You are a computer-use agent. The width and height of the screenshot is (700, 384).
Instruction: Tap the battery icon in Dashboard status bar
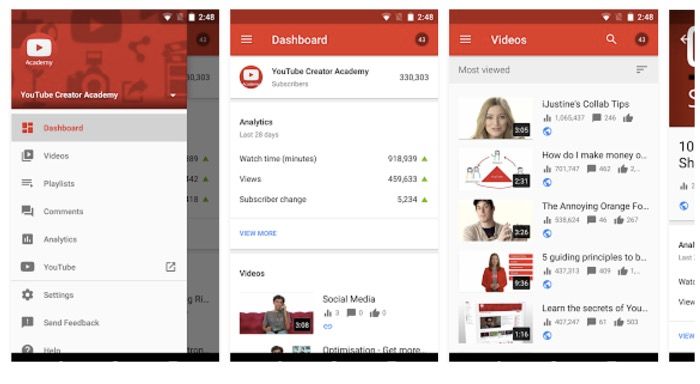pos(410,17)
